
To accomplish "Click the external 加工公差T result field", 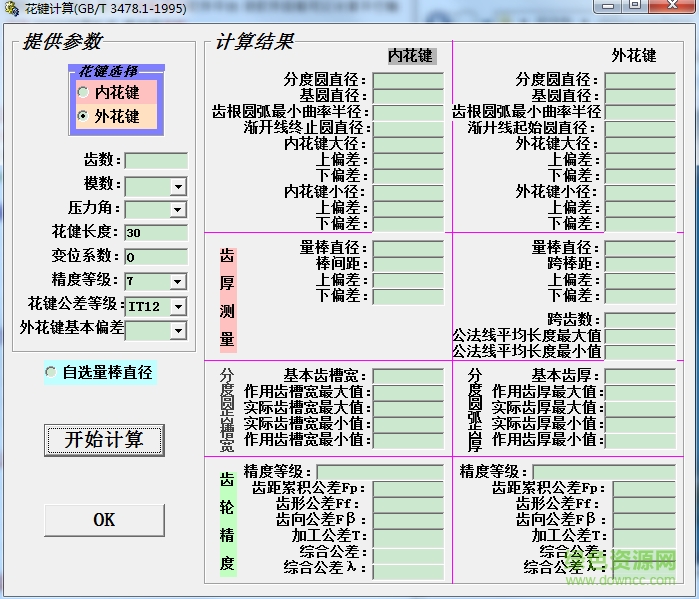I will [x=644, y=536].
